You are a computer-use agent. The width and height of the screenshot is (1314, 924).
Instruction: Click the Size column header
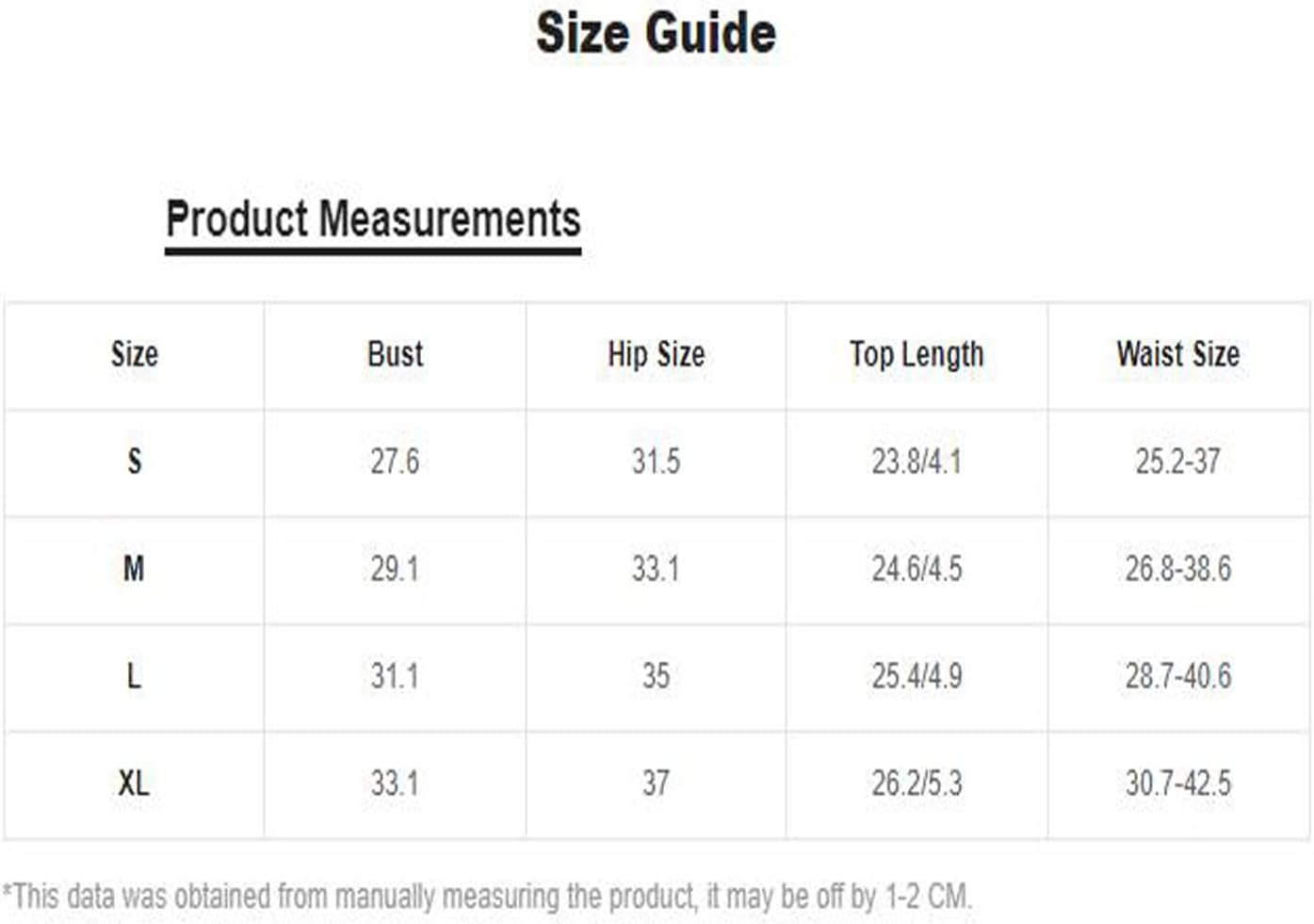pos(134,355)
